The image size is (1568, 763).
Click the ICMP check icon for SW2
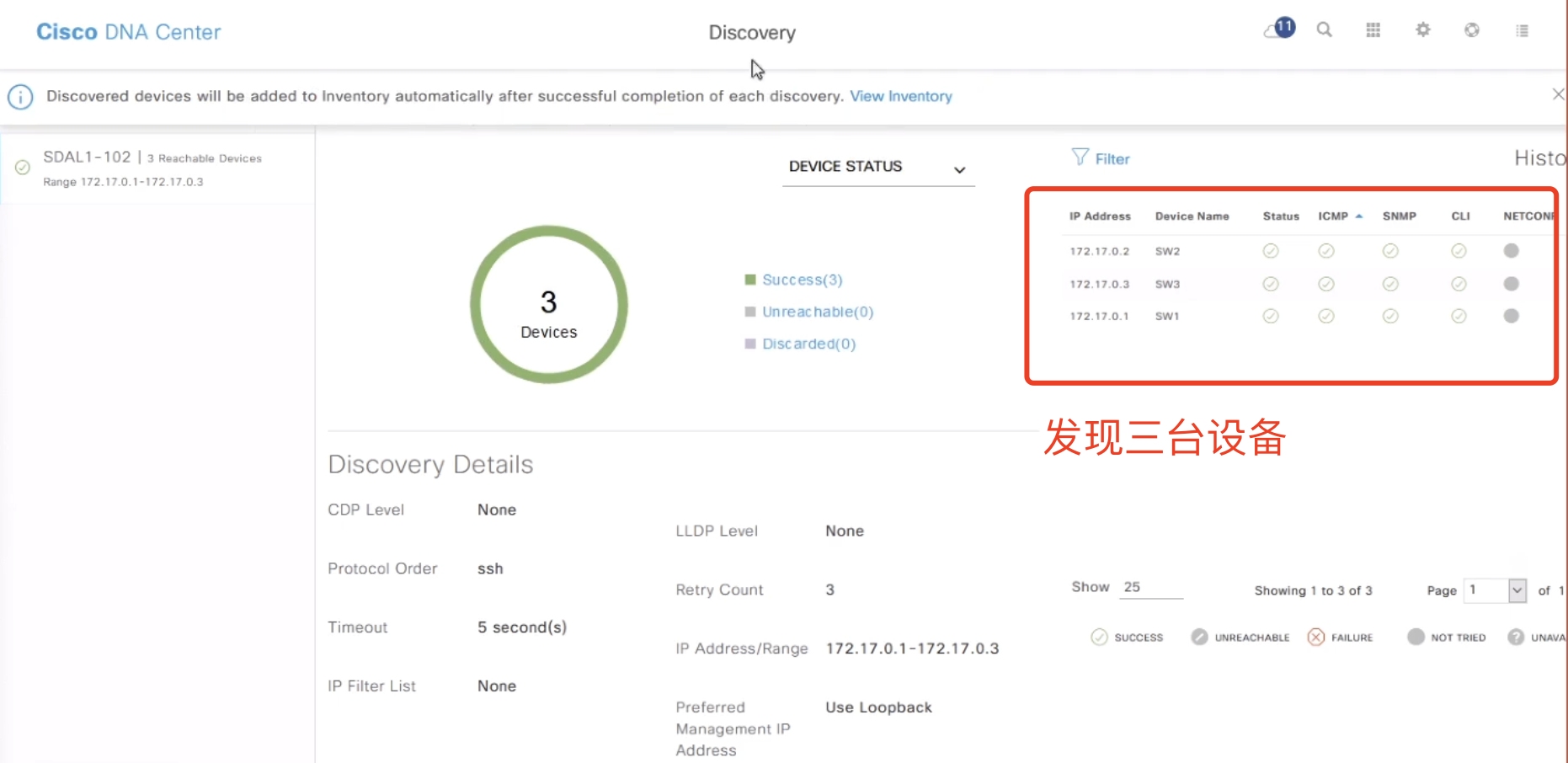coord(1326,251)
